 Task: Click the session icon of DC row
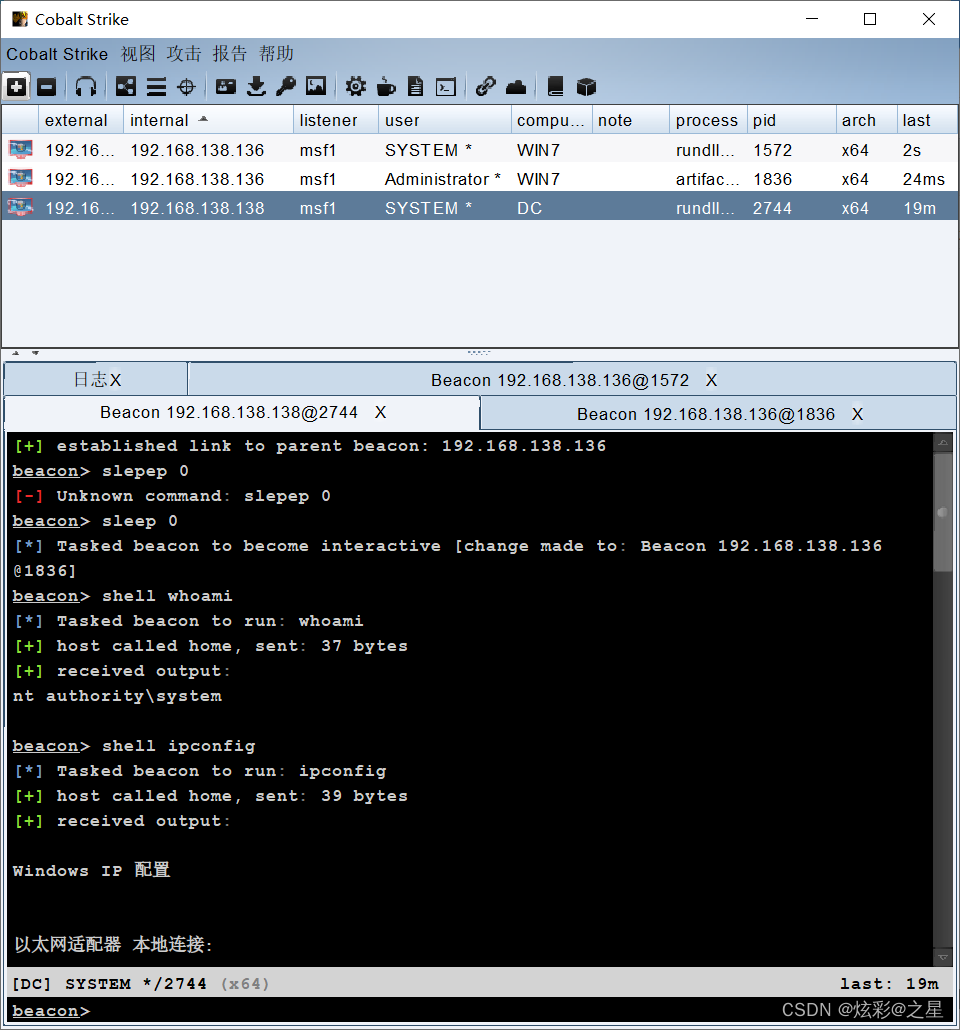[20, 207]
